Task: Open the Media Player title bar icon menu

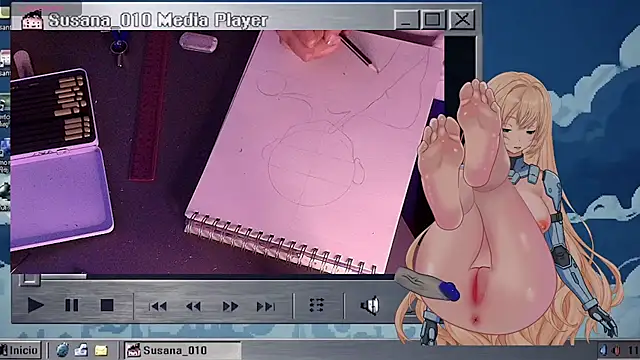Action: coord(32,20)
